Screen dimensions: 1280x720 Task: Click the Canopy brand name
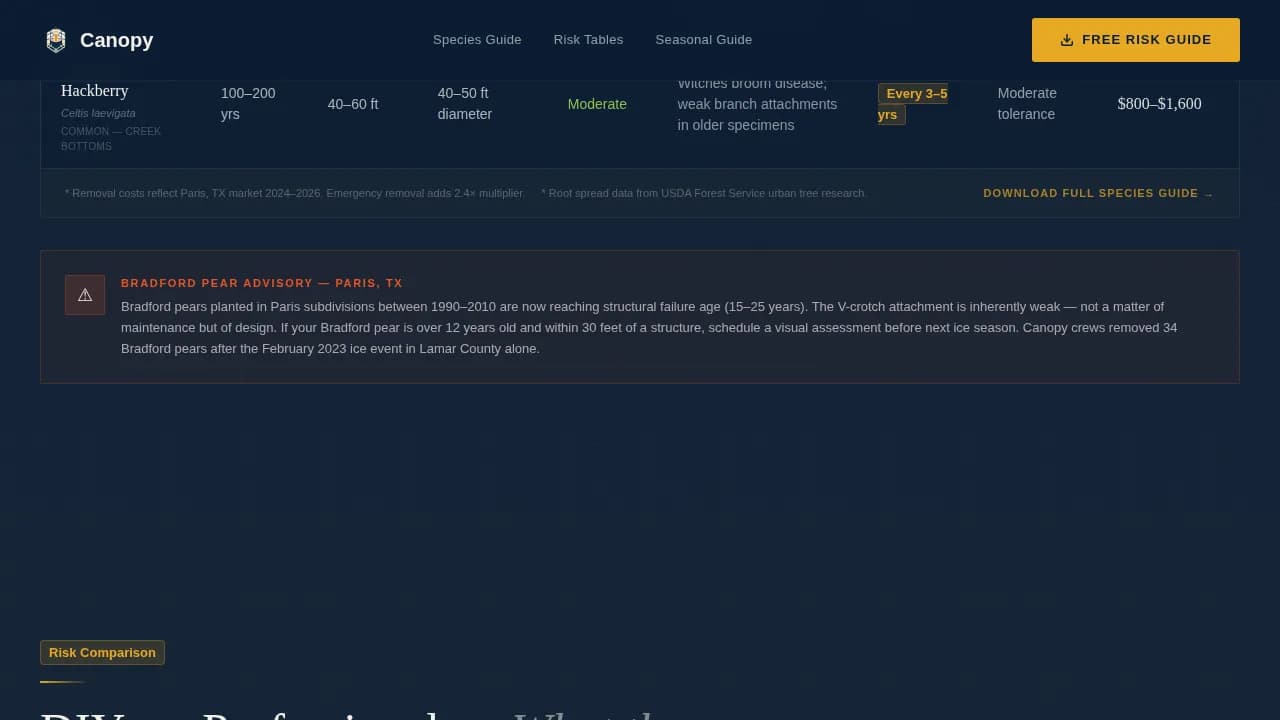[x=116, y=40]
